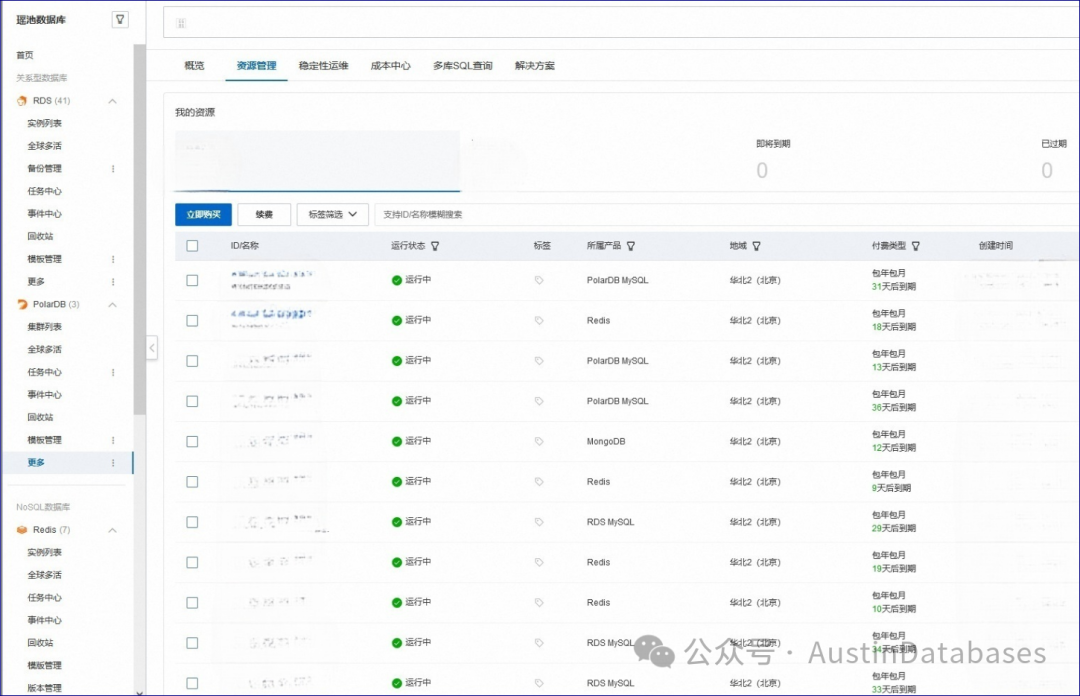1080x696 pixels.
Task: Open the dots menu beside the selected 更多 item
Action: tap(113, 463)
